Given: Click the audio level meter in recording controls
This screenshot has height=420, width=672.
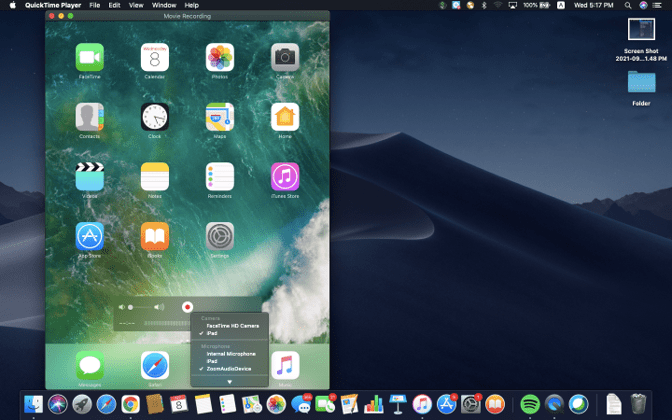Looking at the screenshot, I should tap(167, 323).
